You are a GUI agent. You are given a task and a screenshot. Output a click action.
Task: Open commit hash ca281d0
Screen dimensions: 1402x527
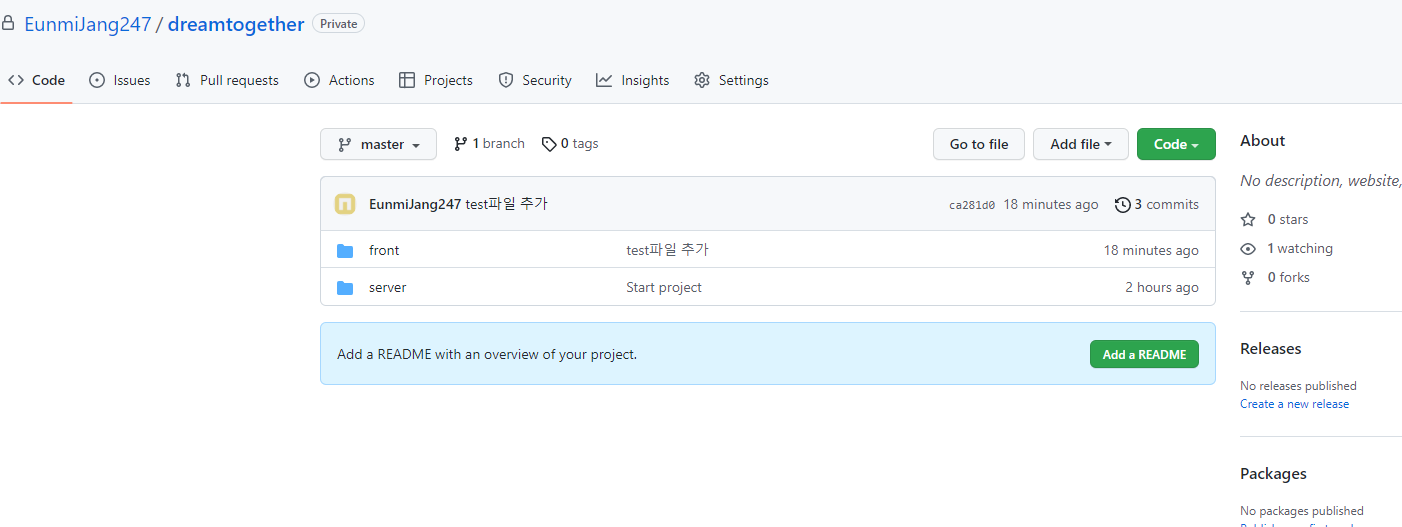(x=972, y=205)
